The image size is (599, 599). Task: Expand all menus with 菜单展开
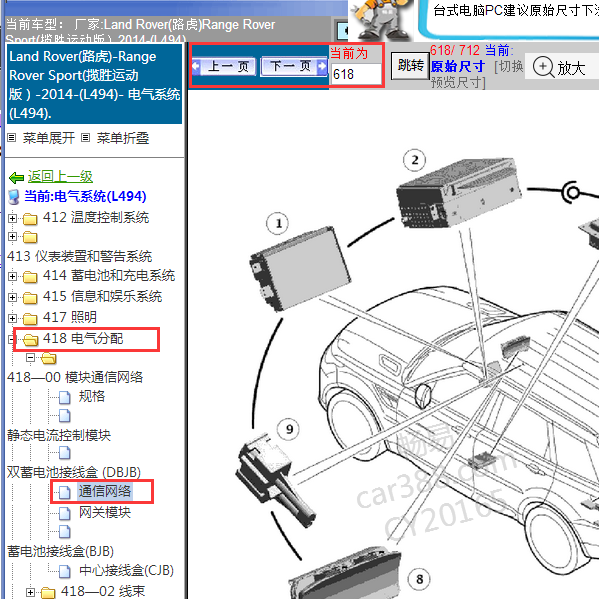coord(49,138)
